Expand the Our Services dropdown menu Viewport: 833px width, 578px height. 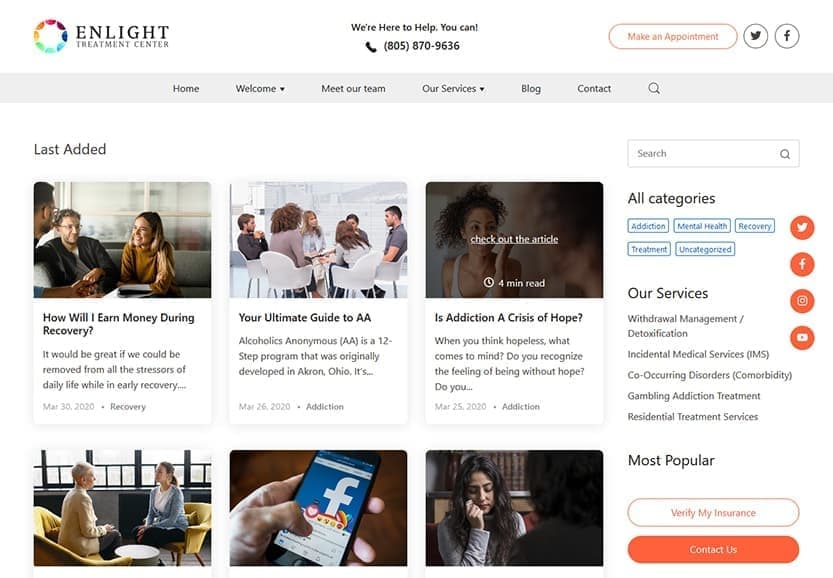click(453, 89)
